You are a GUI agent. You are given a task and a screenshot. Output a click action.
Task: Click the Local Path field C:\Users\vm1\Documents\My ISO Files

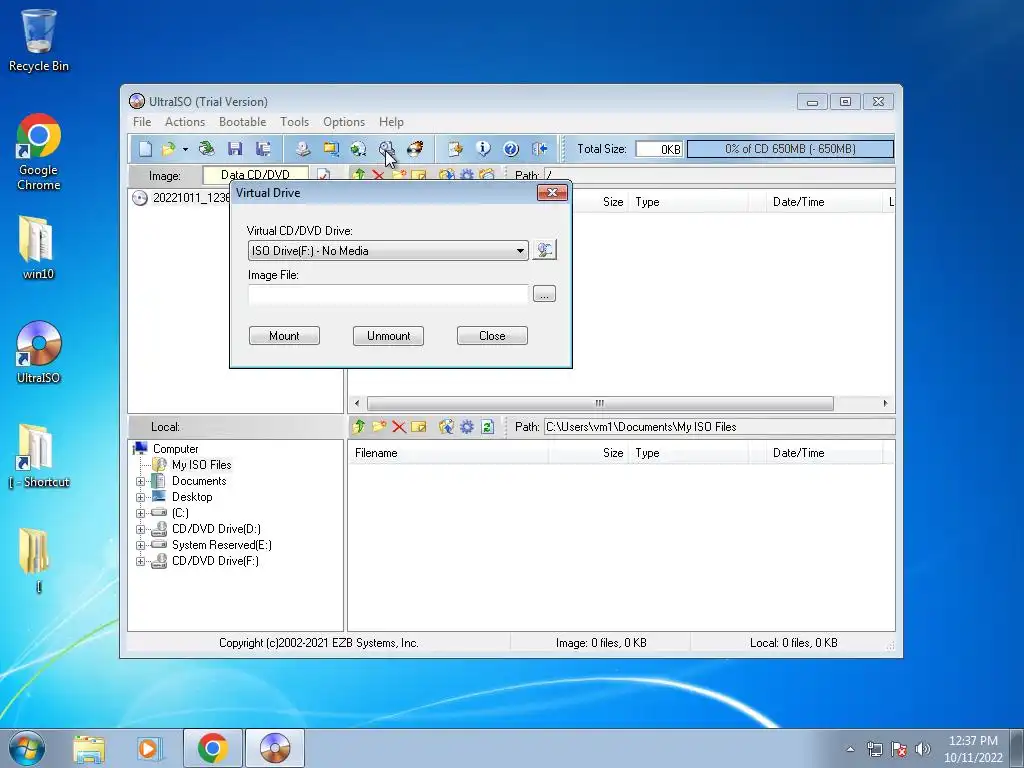pos(719,427)
